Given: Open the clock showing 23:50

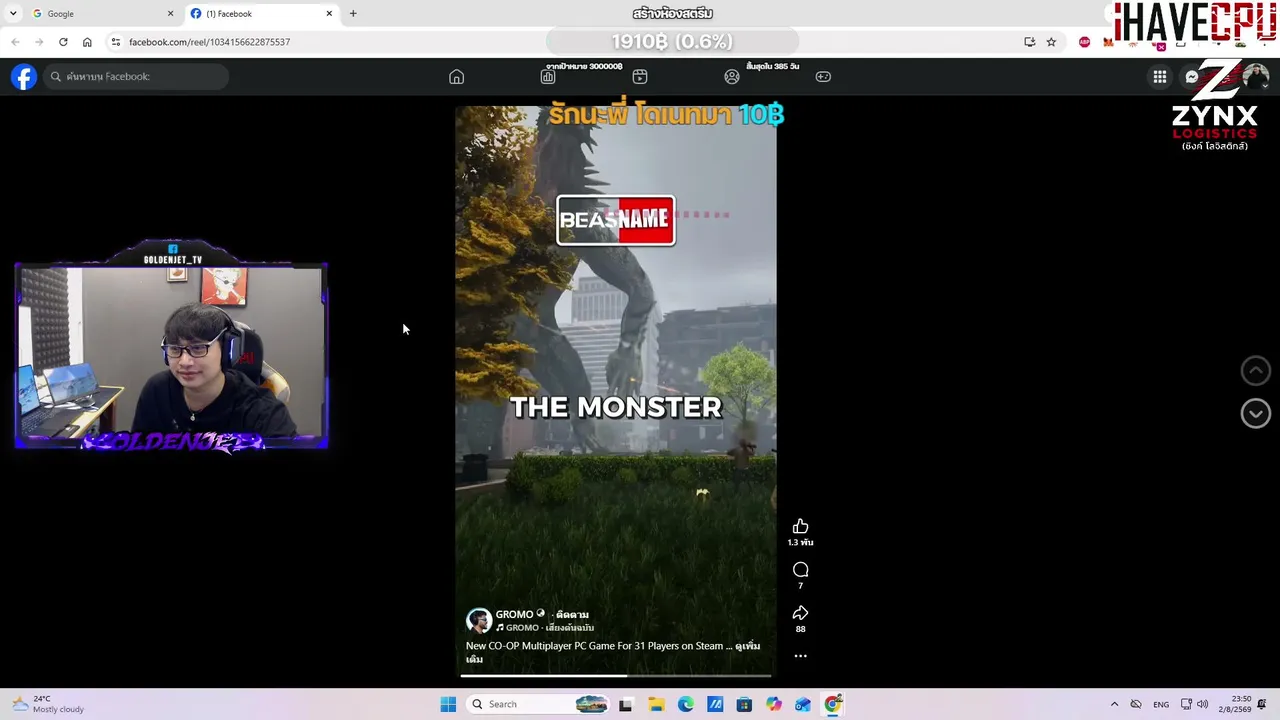Looking at the screenshot, I should pyautogui.click(x=1240, y=704).
